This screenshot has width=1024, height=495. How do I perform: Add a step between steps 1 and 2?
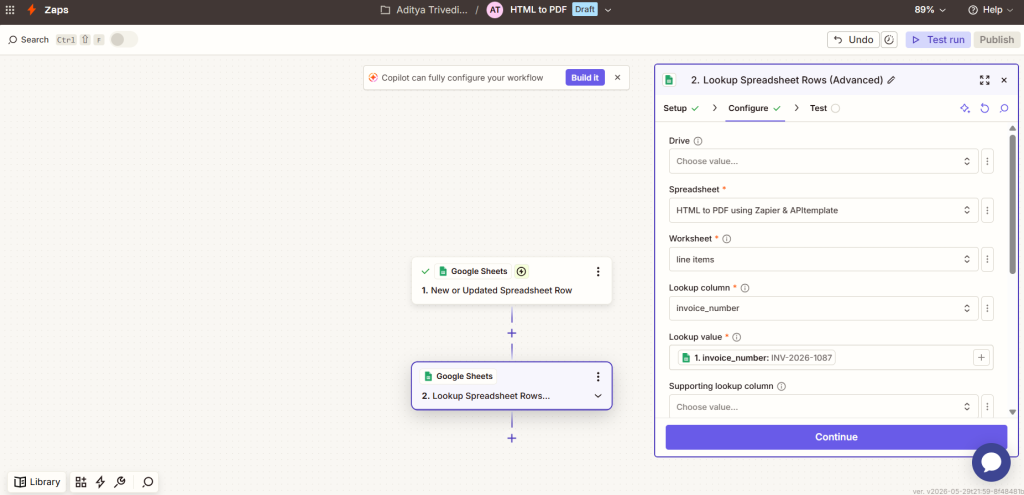click(x=511, y=333)
